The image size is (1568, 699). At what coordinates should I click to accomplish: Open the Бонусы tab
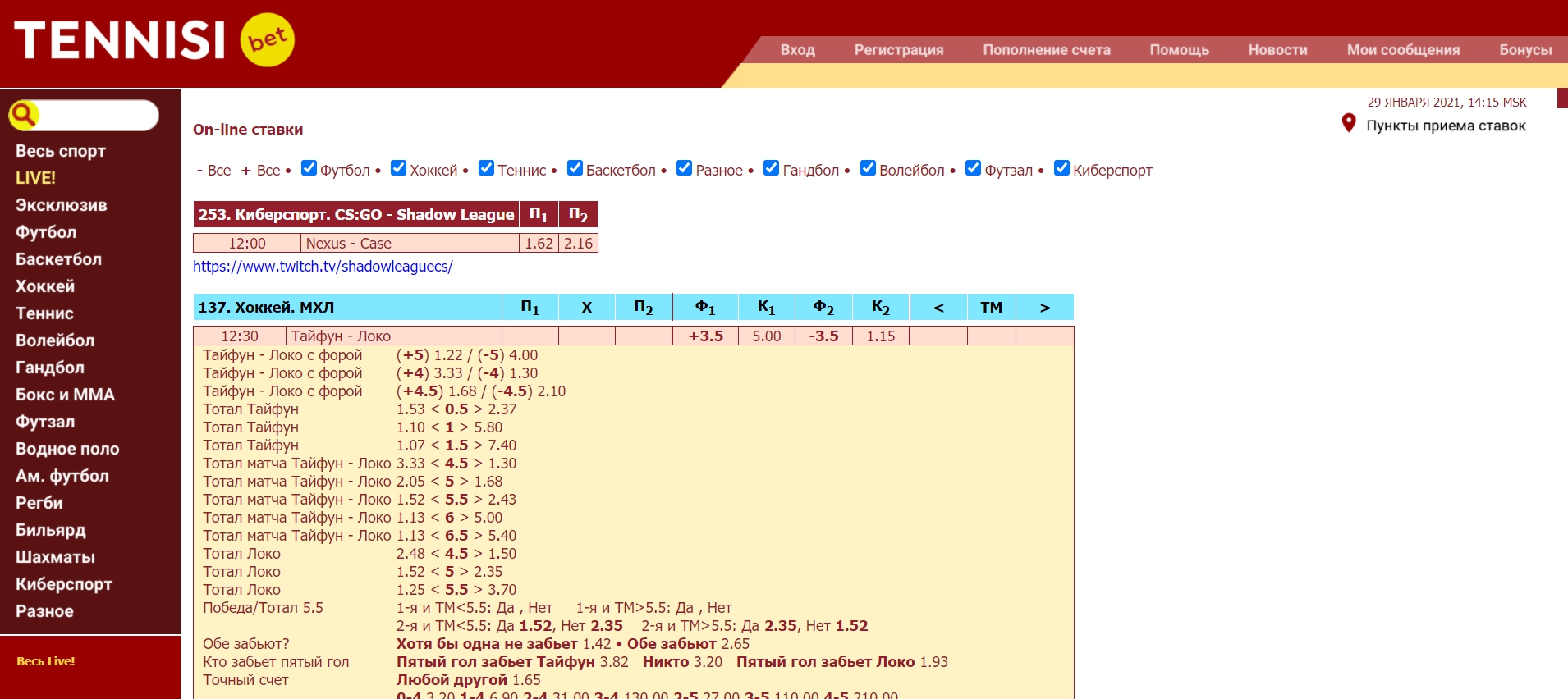coord(1525,50)
